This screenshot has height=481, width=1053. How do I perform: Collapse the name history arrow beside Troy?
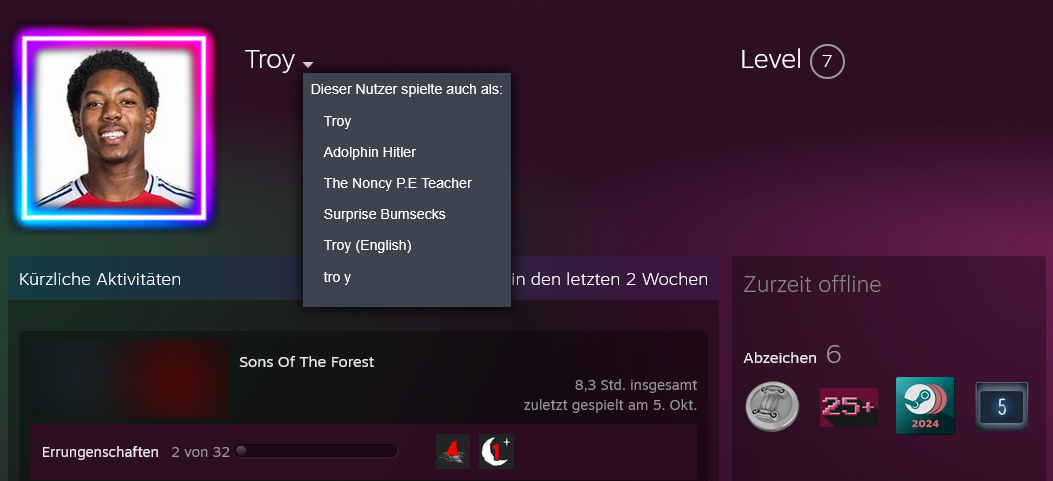pos(308,64)
